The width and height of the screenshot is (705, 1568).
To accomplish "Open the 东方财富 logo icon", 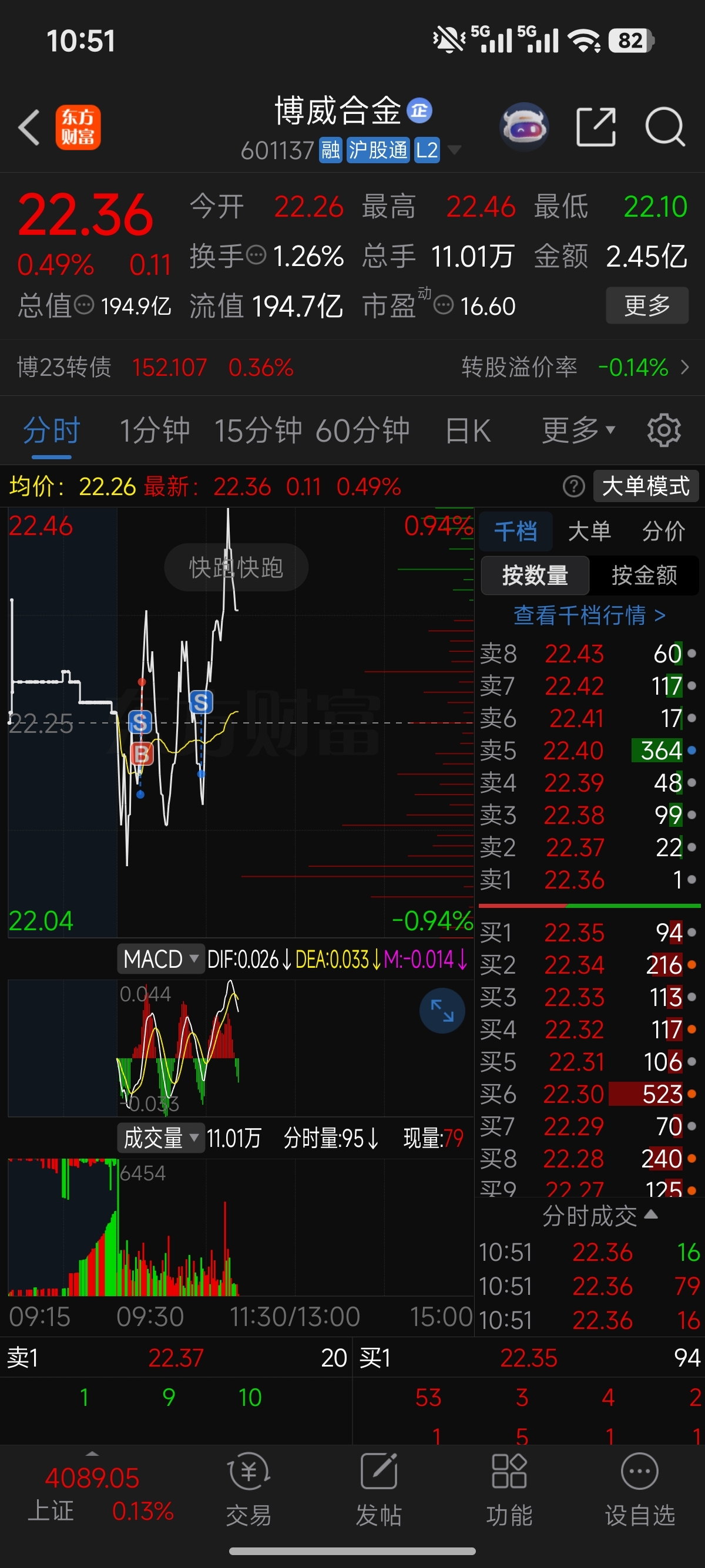I will point(78,127).
